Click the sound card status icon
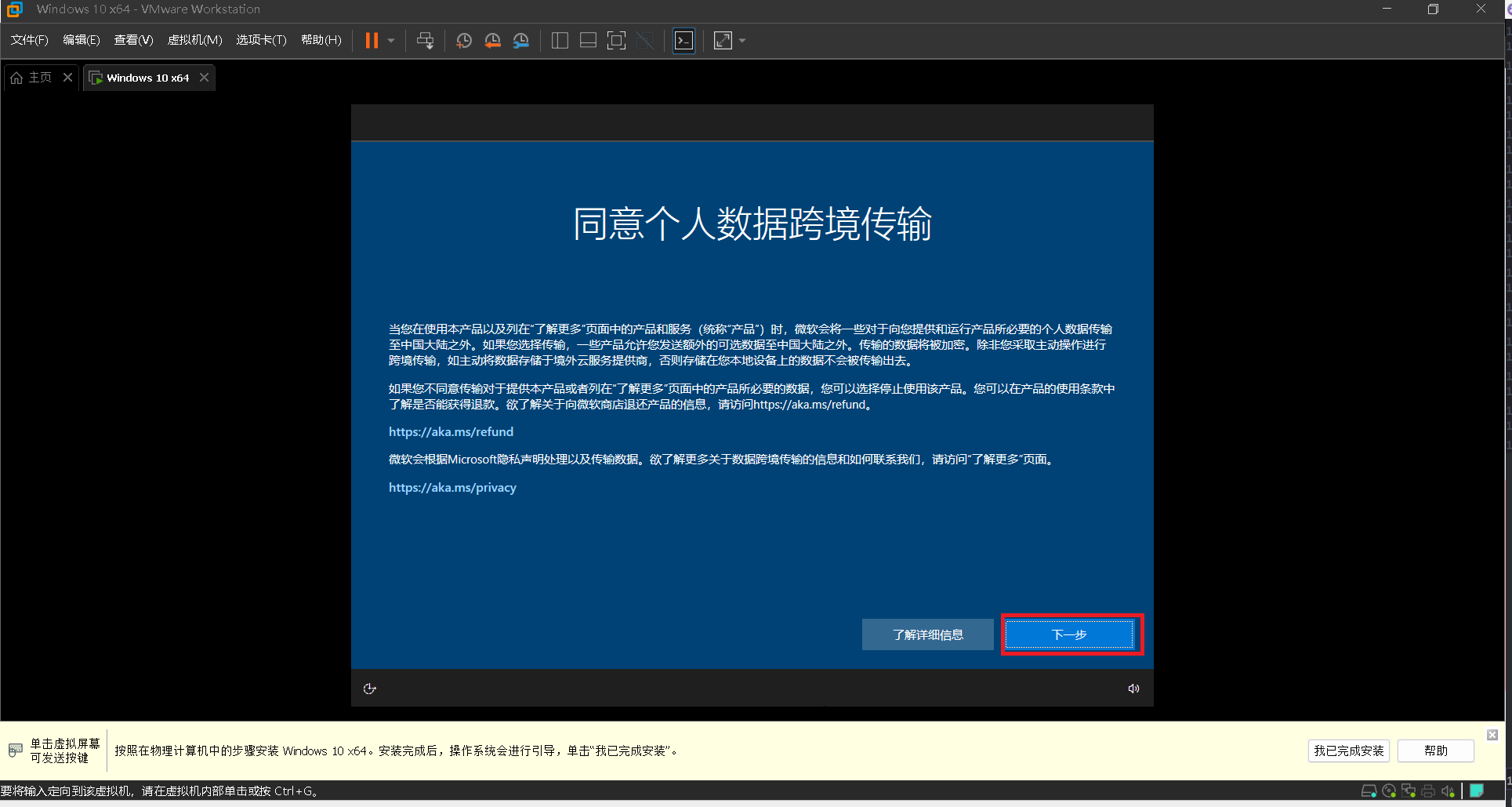Screen dimensions: 1512x807 [x=1448, y=791]
